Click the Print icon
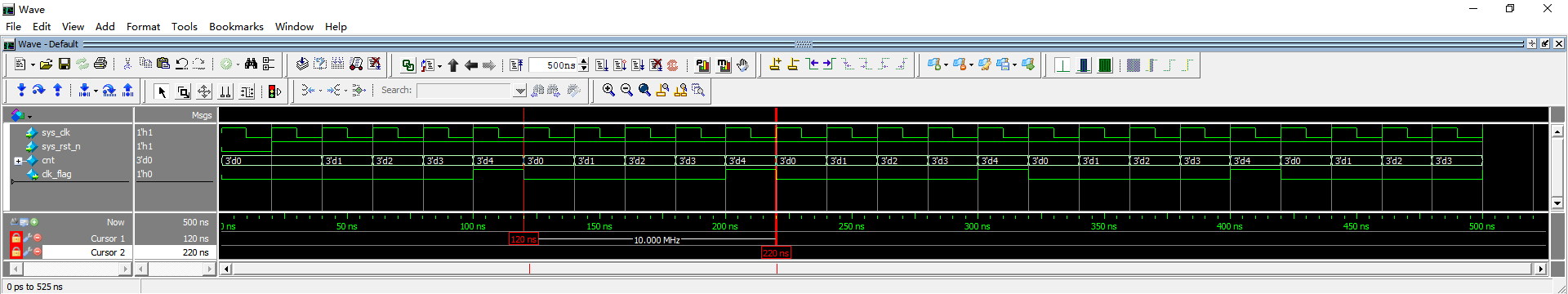Image resolution: width=1568 pixels, height=294 pixels. coord(100,64)
